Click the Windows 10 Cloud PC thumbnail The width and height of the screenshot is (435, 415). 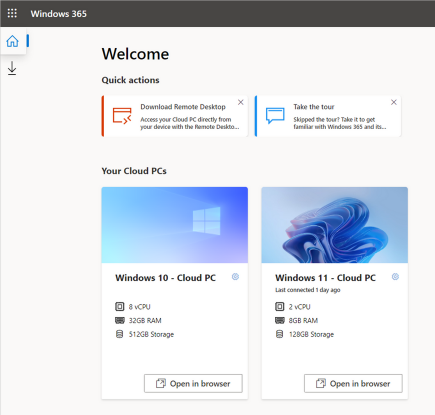pyautogui.click(x=175, y=225)
